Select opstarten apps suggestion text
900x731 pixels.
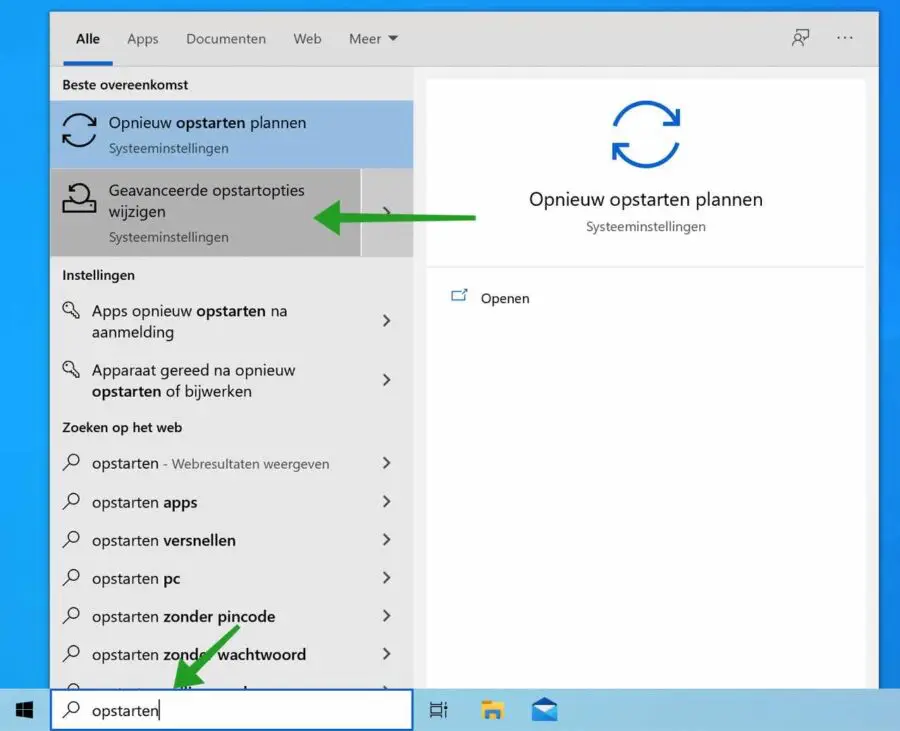pyautogui.click(x=145, y=503)
